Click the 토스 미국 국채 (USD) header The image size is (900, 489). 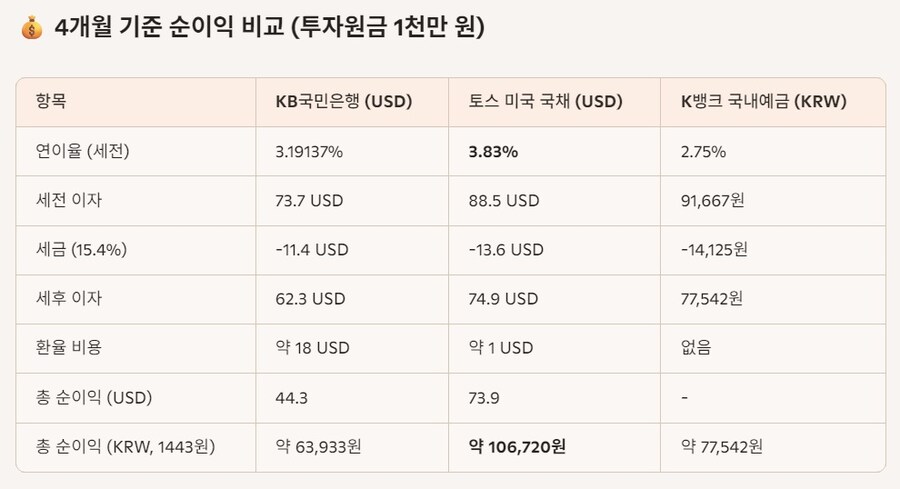click(x=545, y=102)
